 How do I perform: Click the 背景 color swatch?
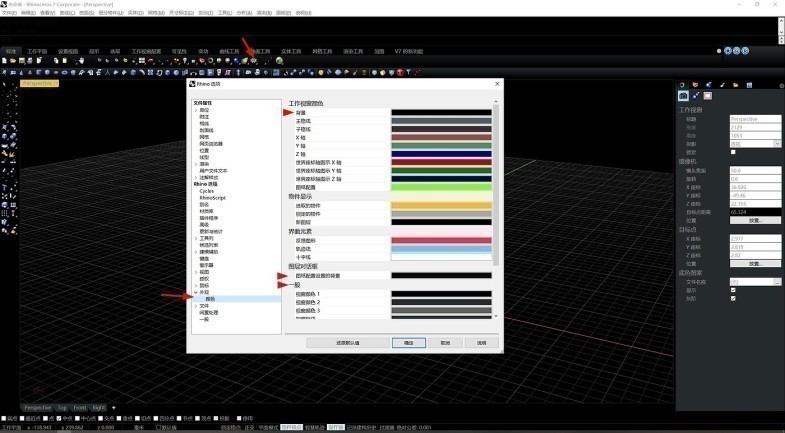coord(440,113)
